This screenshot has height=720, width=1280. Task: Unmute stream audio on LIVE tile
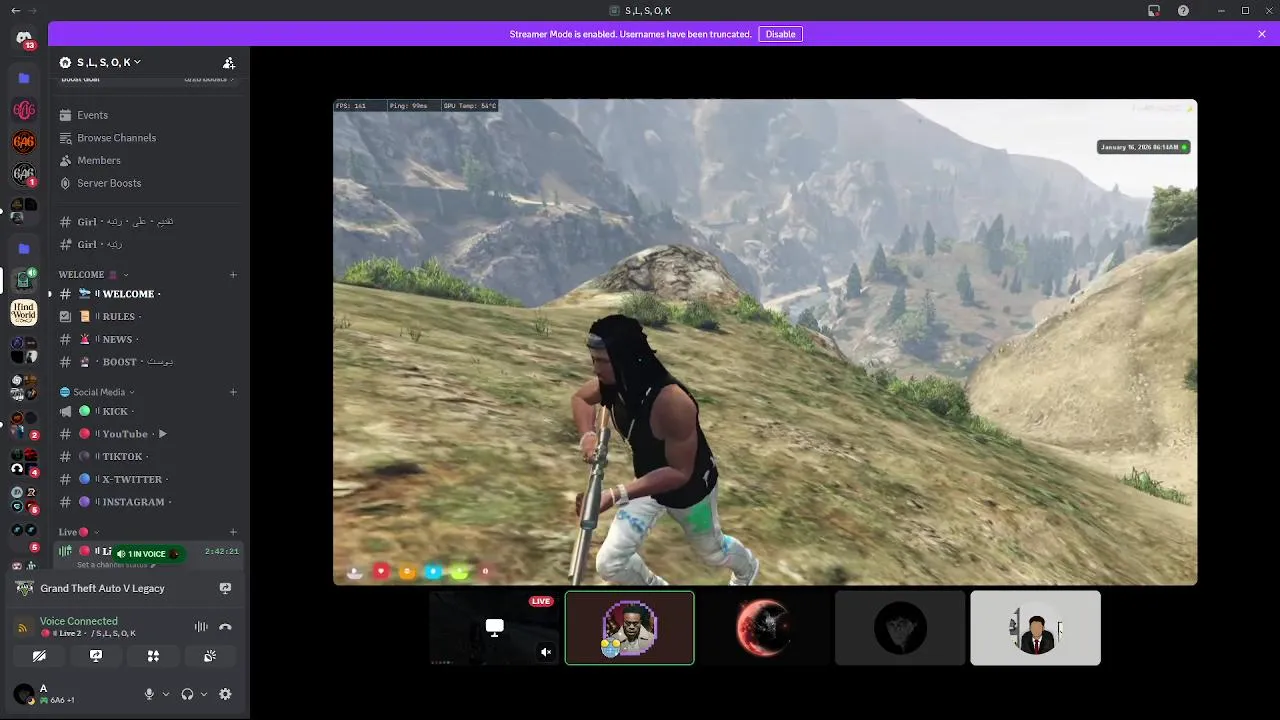pos(546,652)
